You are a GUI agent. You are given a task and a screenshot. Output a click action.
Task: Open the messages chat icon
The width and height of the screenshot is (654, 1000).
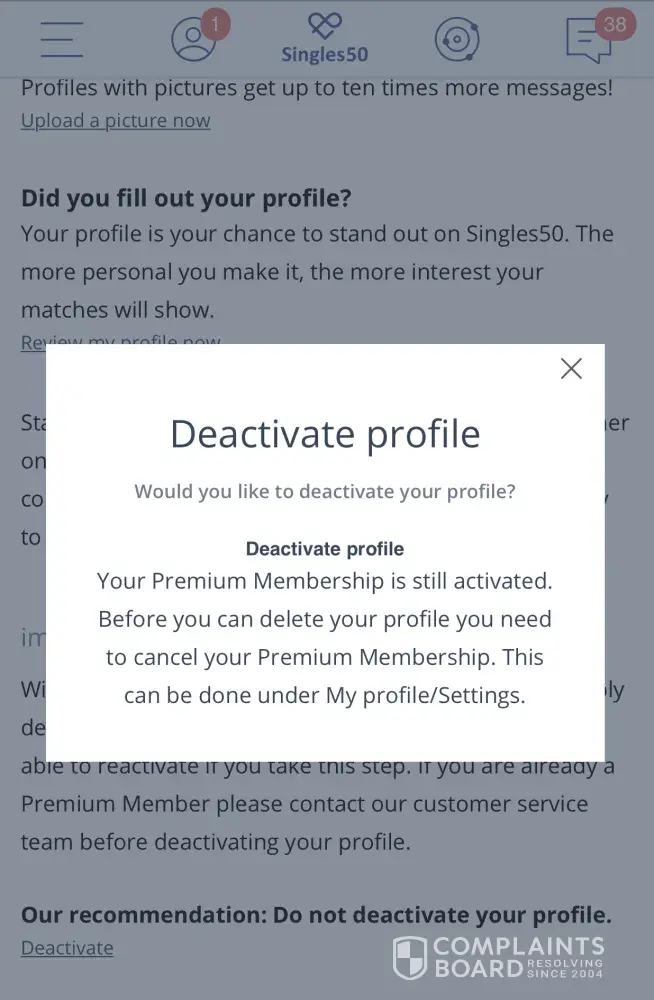[x=588, y=42]
